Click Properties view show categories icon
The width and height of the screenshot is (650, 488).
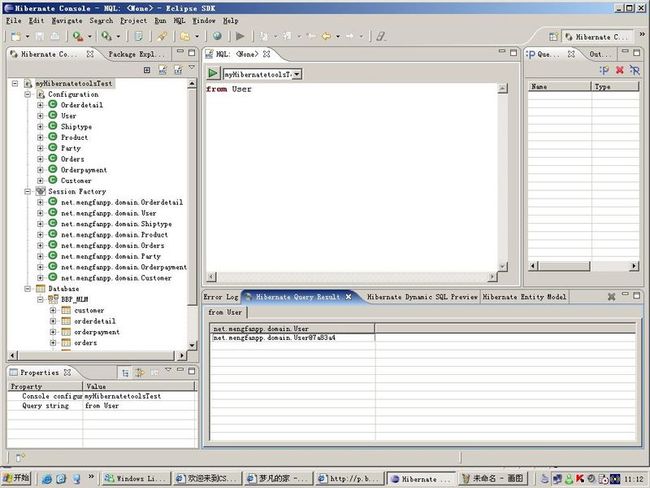(x=125, y=373)
